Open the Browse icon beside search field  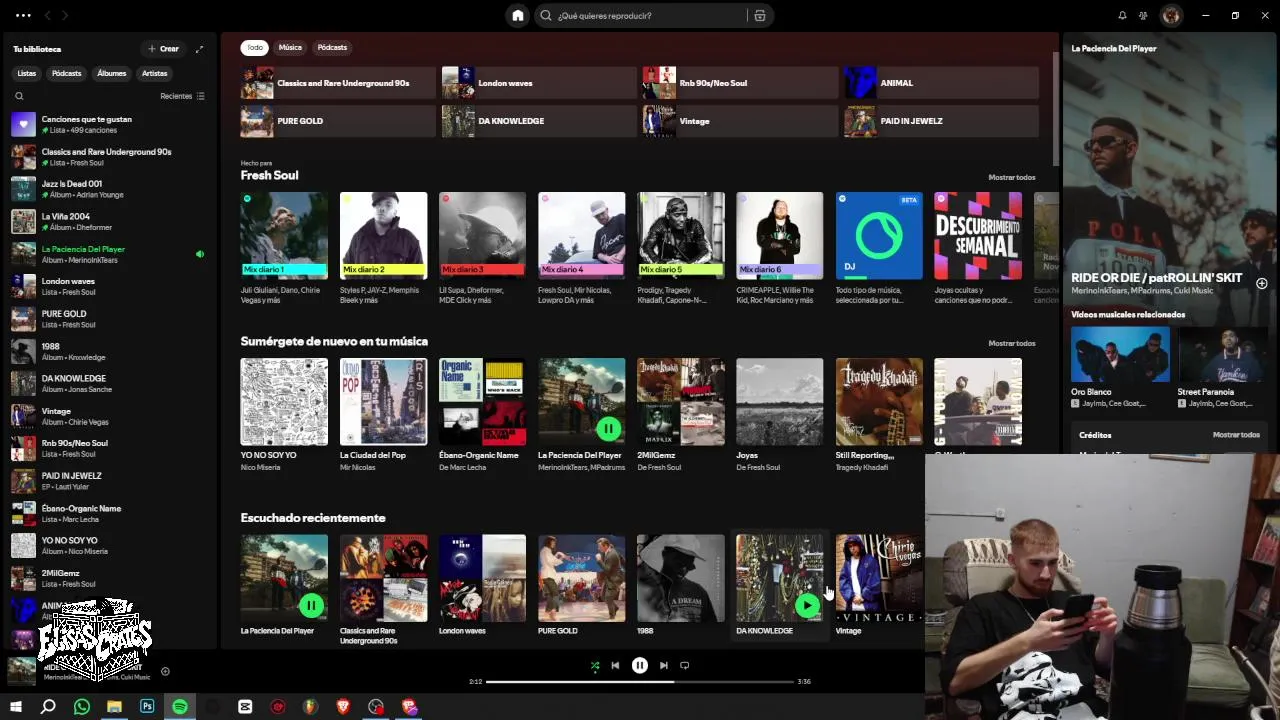(760, 15)
